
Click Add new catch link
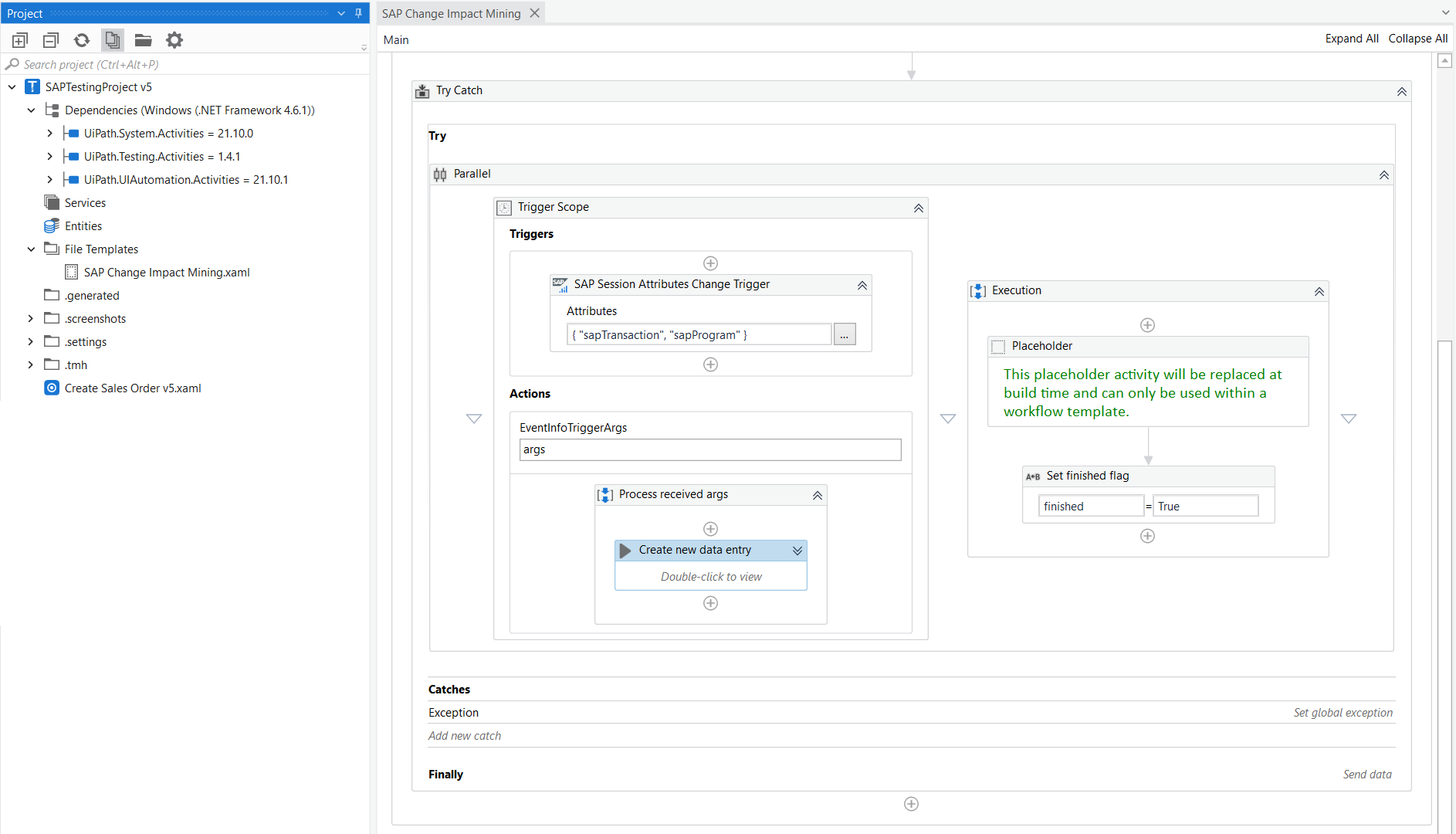[465, 736]
